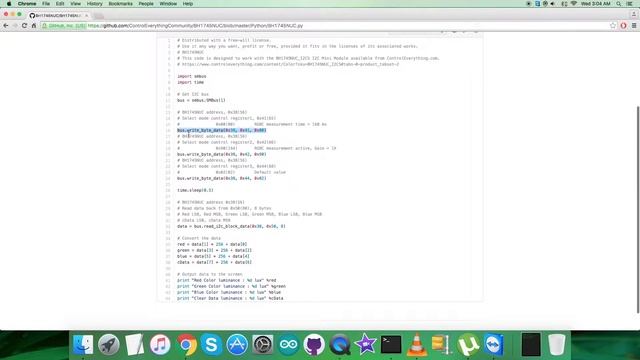Launch Skype from the dock
This screenshot has height=360, width=640.
211,344
